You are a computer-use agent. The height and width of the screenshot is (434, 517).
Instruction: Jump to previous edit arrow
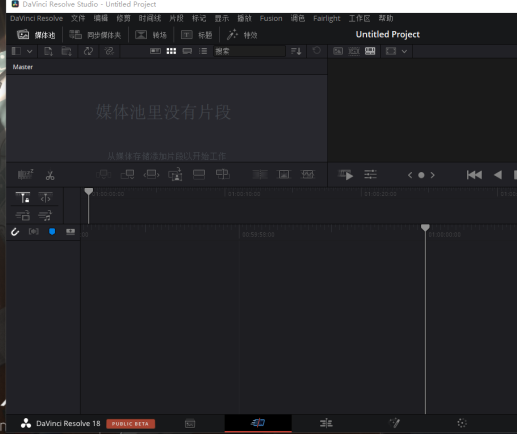click(410, 175)
